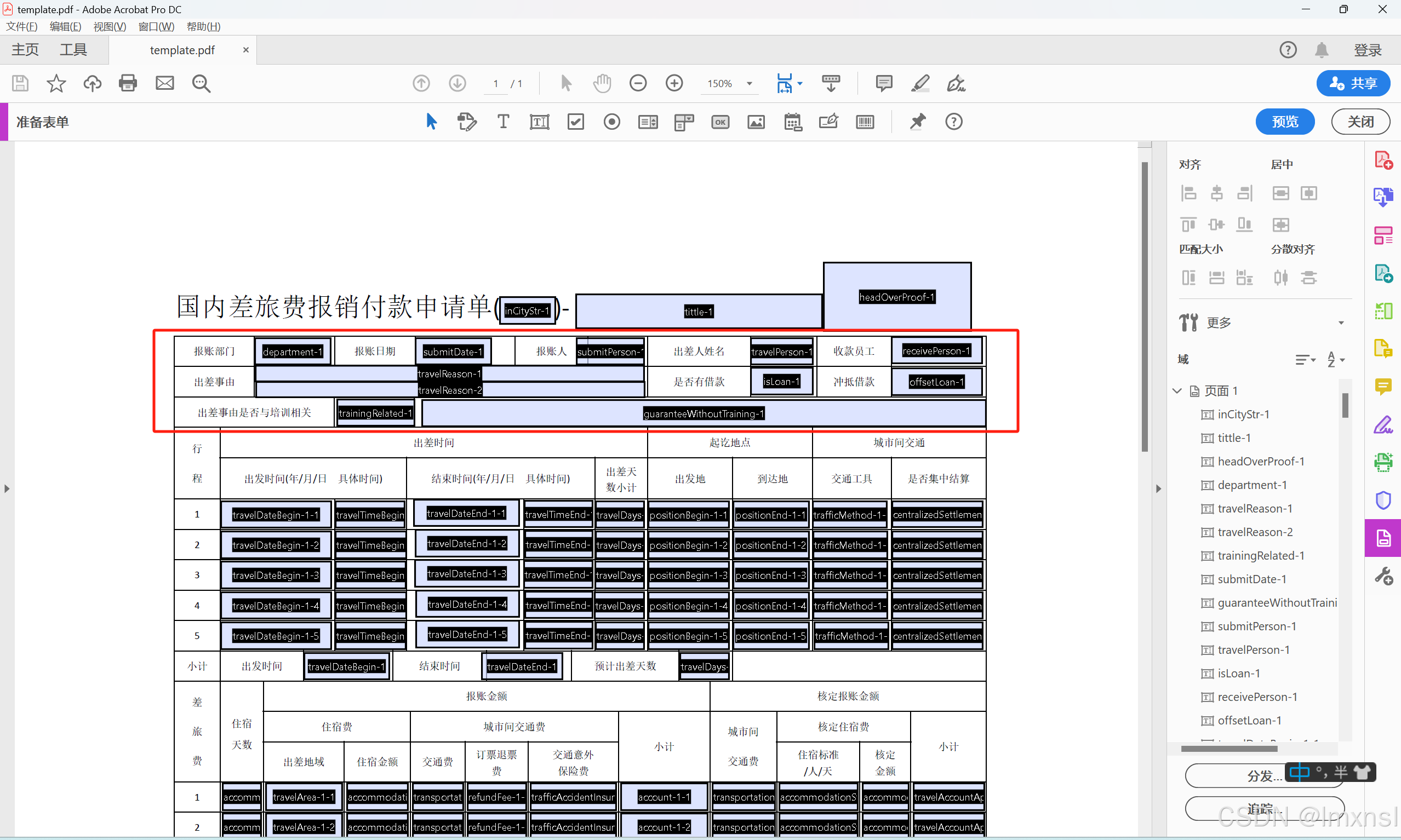The height and width of the screenshot is (840, 1401).
Task: Zoom out with the minus icon
Action: click(x=638, y=83)
